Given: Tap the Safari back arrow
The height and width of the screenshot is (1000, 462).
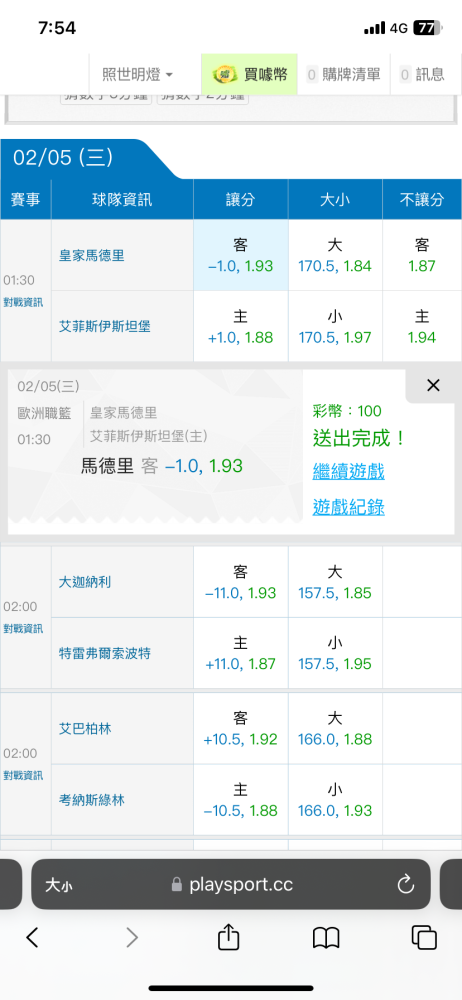Looking at the screenshot, I should click(33, 937).
